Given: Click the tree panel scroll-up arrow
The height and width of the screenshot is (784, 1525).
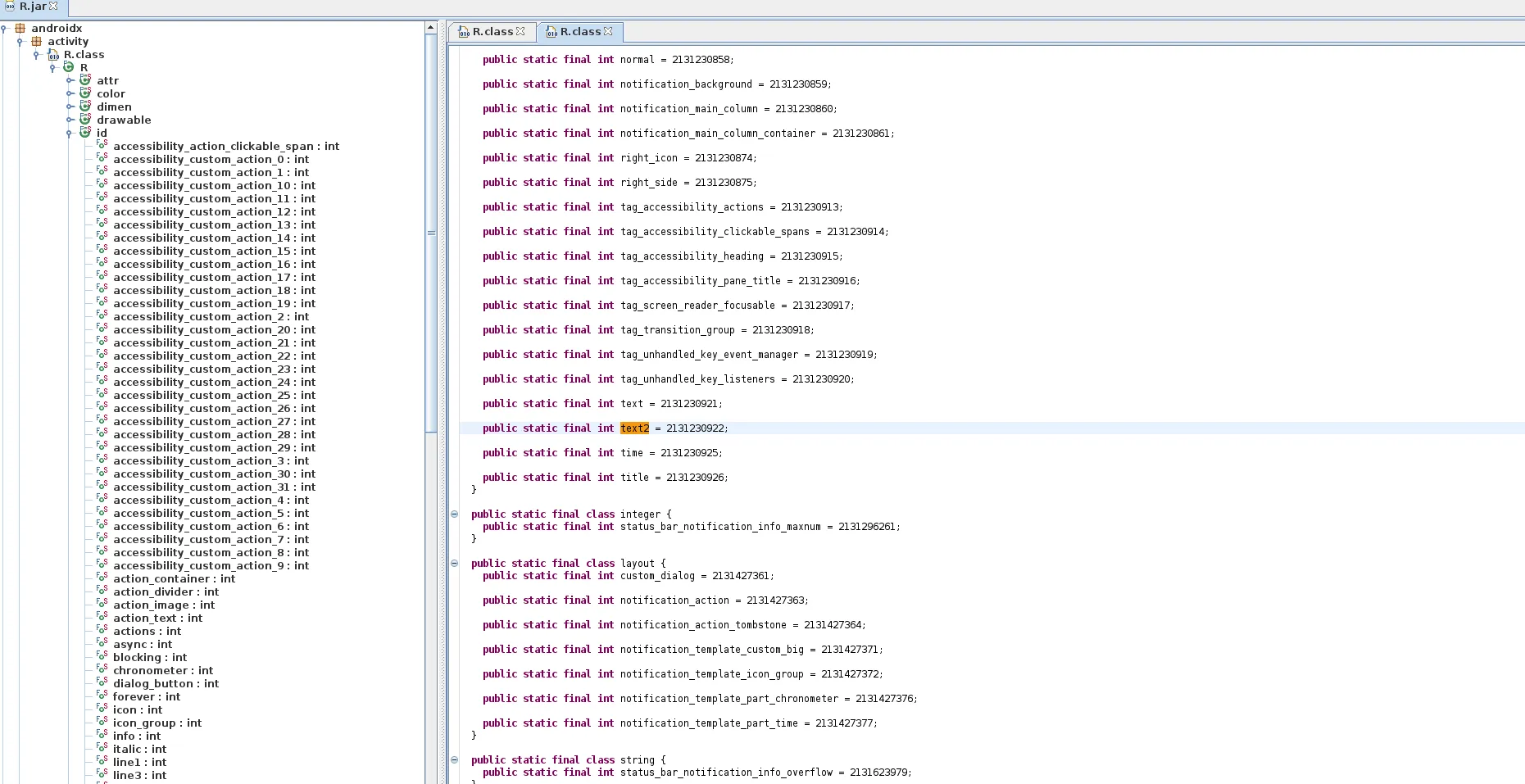Looking at the screenshot, I should coord(431,28).
